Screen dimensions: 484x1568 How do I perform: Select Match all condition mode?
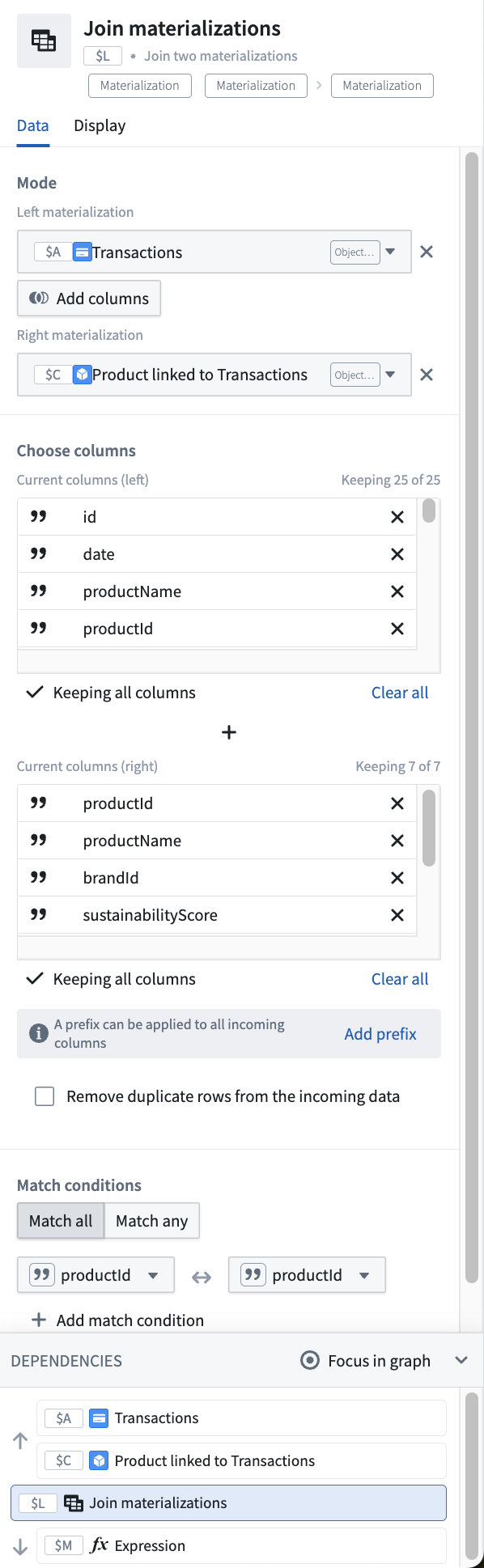pos(61,1221)
